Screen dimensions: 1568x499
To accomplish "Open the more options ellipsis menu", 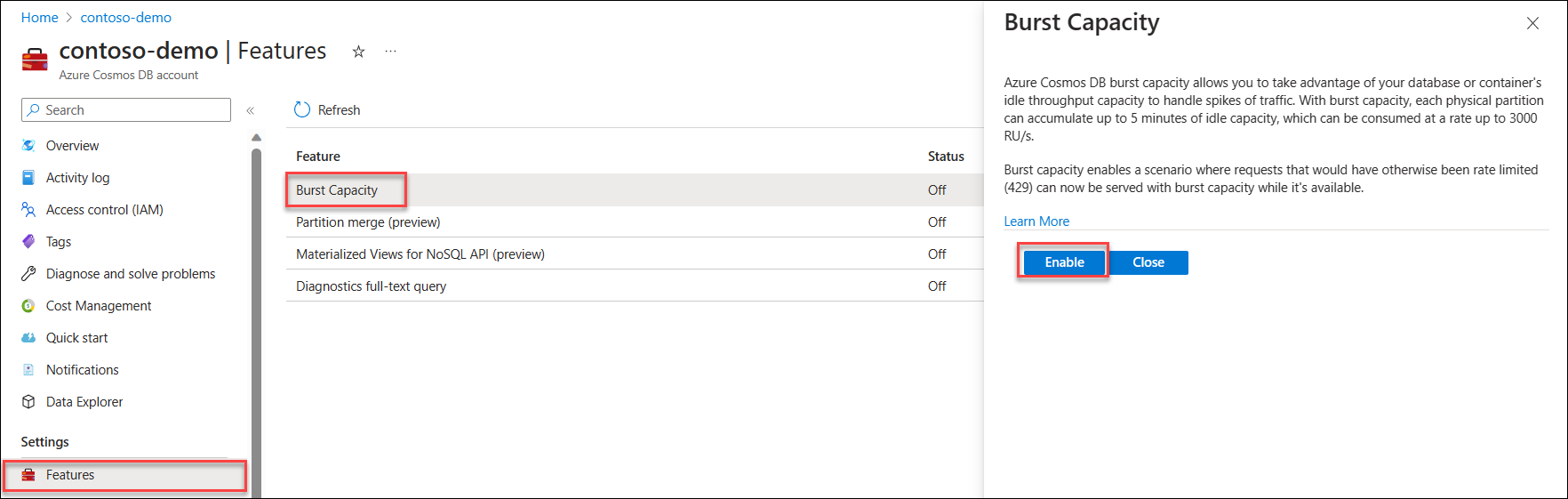I will pos(390,52).
